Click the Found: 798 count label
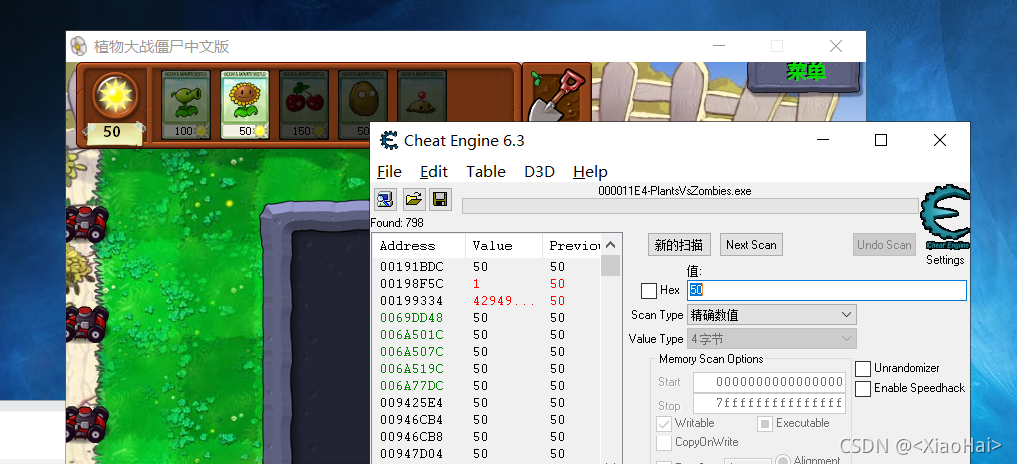 click(x=397, y=223)
